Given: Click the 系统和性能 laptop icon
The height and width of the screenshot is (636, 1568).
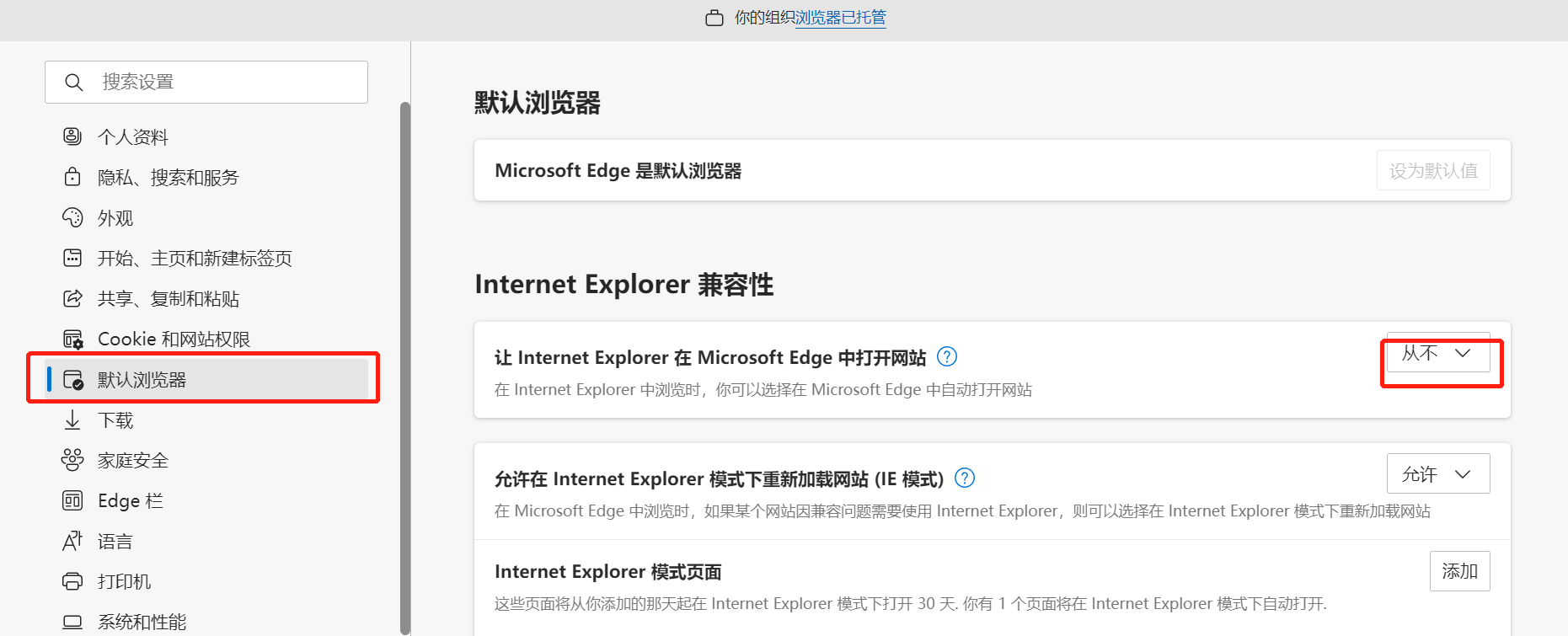Looking at the screenshot, I should (72, 622).
